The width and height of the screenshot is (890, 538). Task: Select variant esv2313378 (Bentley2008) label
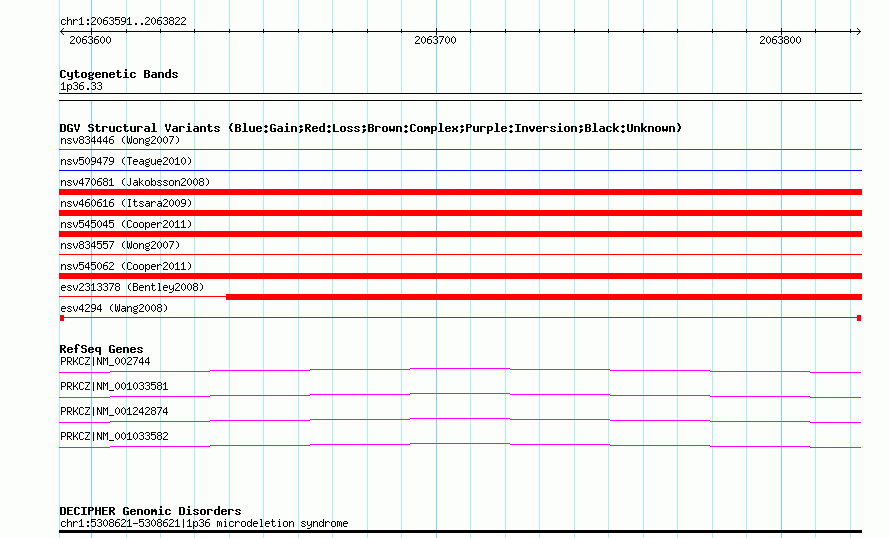pyautogui.click(x=132, y=287)
